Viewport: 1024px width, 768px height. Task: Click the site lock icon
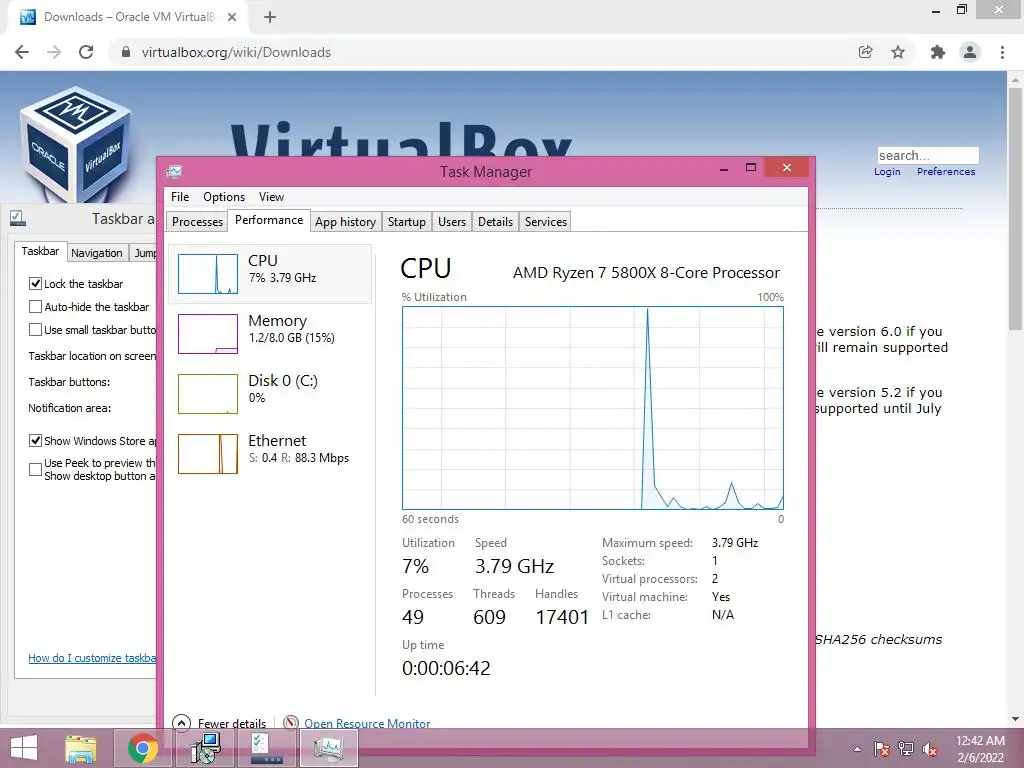(126, 52)
